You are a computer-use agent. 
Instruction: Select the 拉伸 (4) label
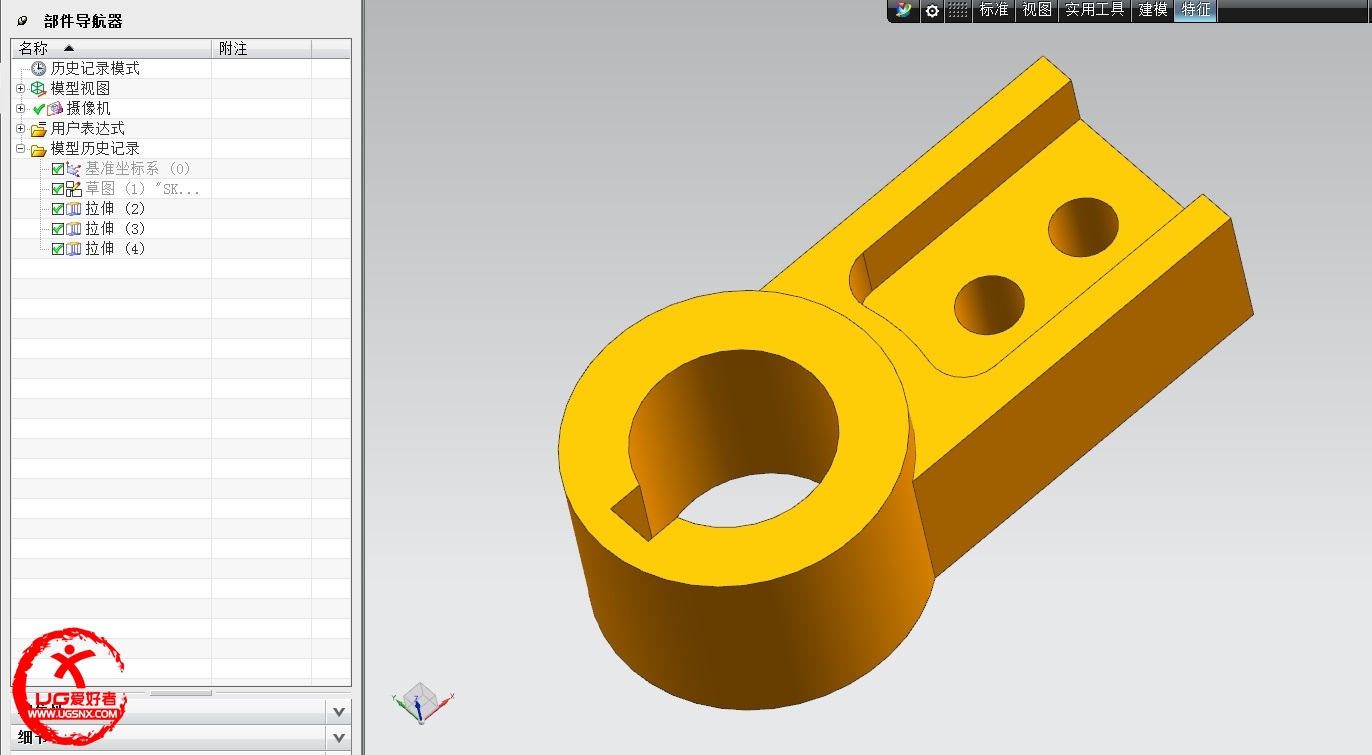(115, 248)
